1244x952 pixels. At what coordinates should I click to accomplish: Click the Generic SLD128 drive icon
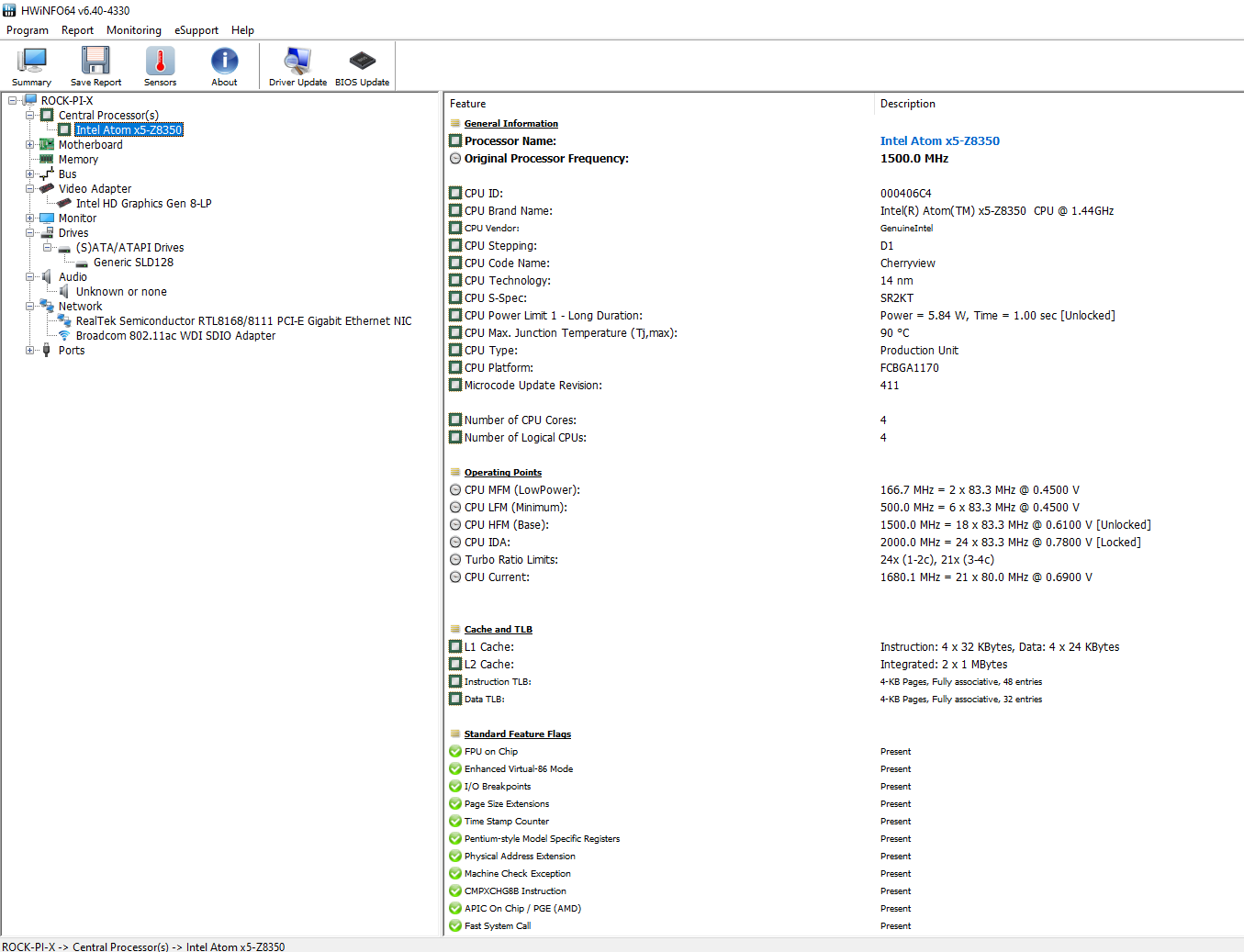(82, 263)
